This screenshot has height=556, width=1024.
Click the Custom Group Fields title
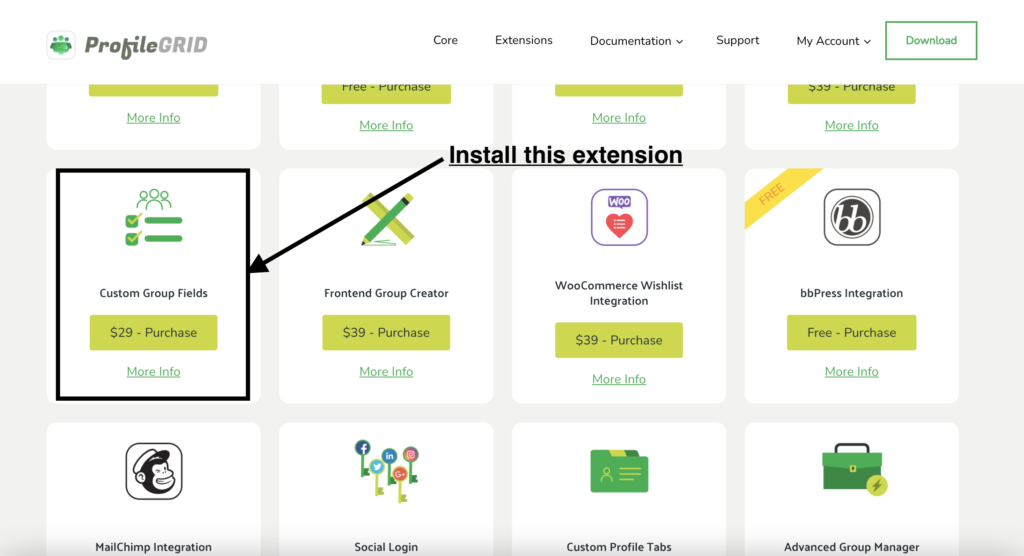pyautogui.click(x=153, y=293)
